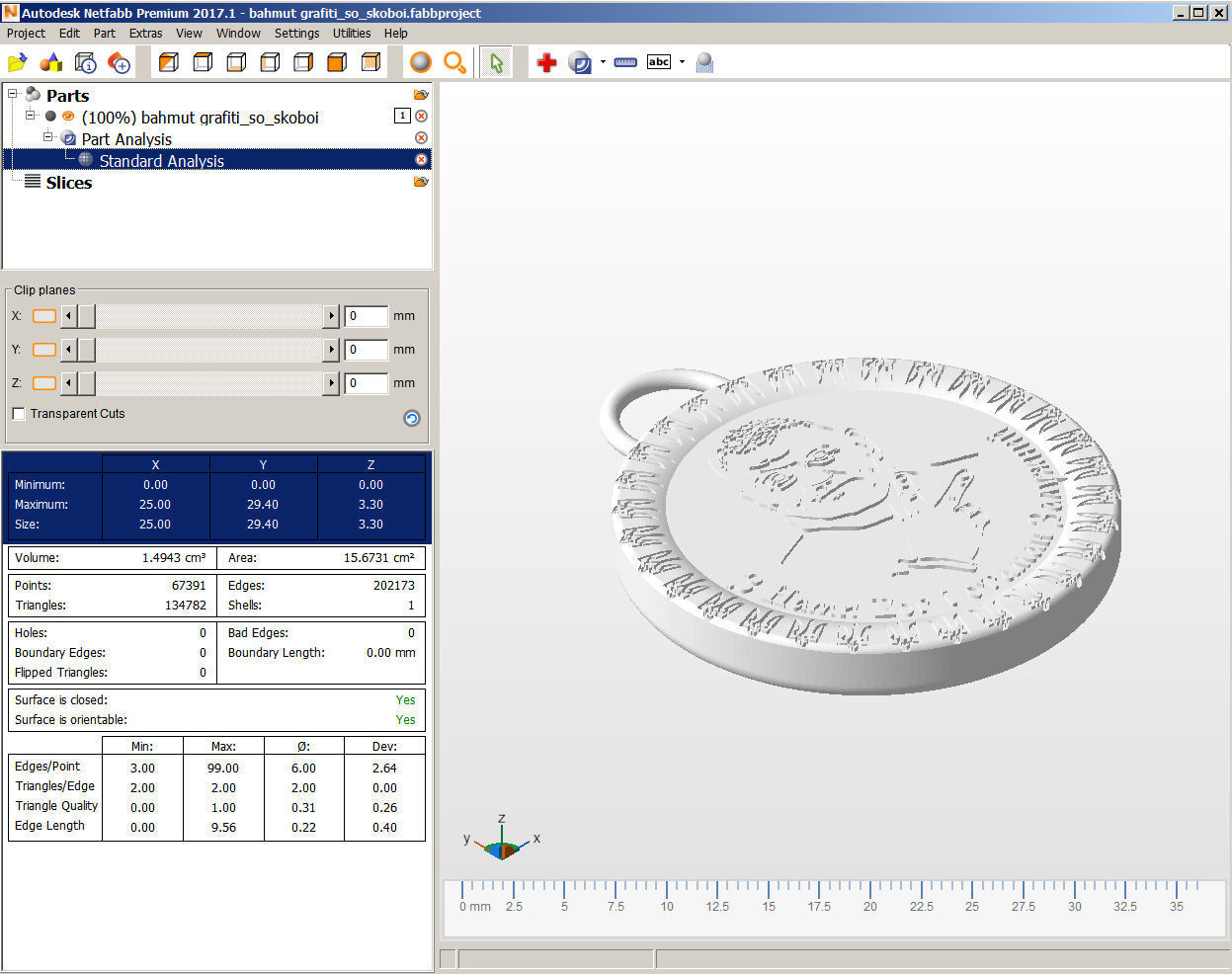Click the X clip right arrow button

click(331, 316)
